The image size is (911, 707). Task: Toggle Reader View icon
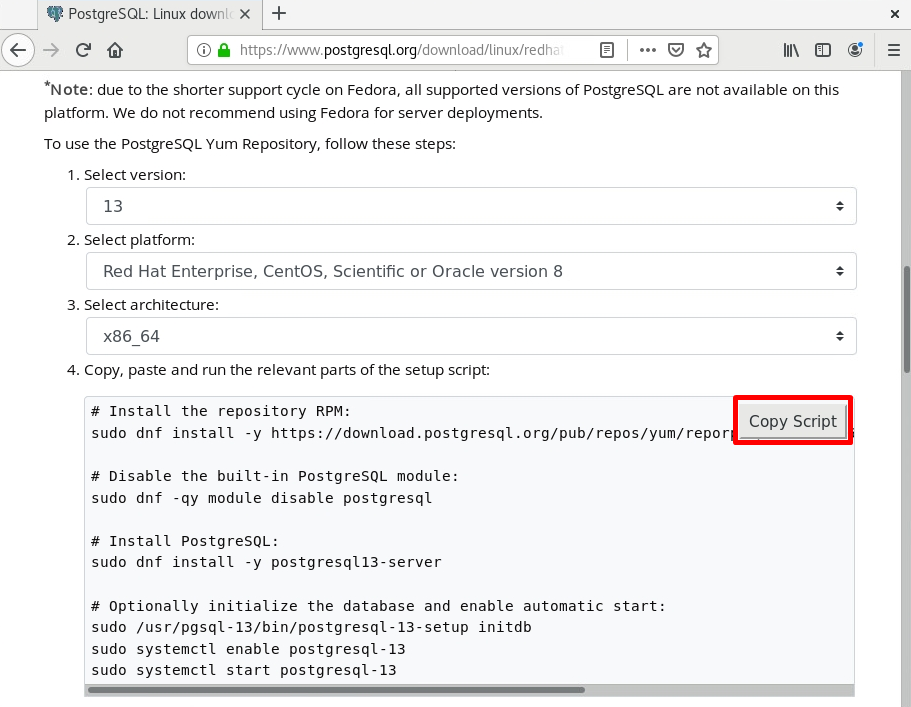pos(607,50)
